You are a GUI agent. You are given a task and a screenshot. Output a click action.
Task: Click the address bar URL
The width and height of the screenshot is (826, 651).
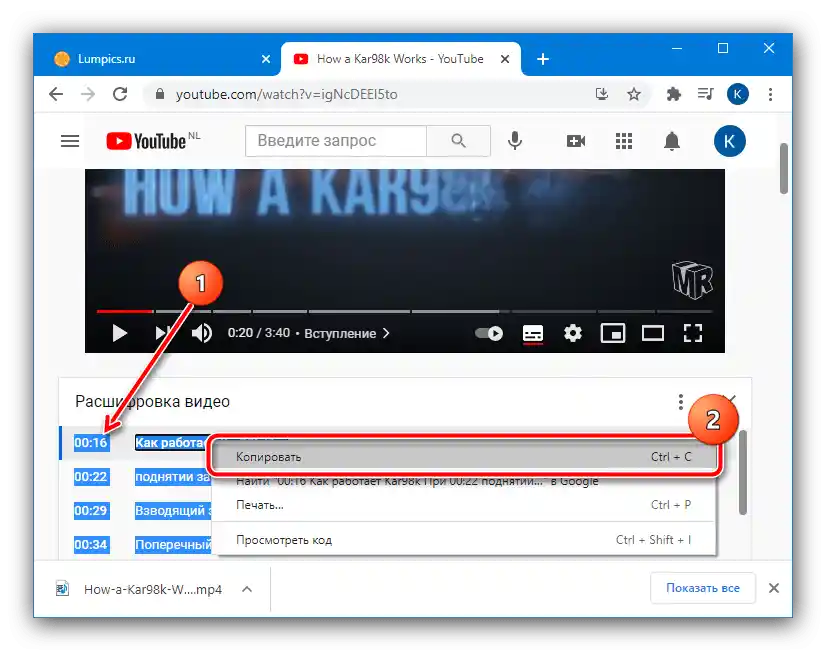pyautogui.click(x=287, y=94)
